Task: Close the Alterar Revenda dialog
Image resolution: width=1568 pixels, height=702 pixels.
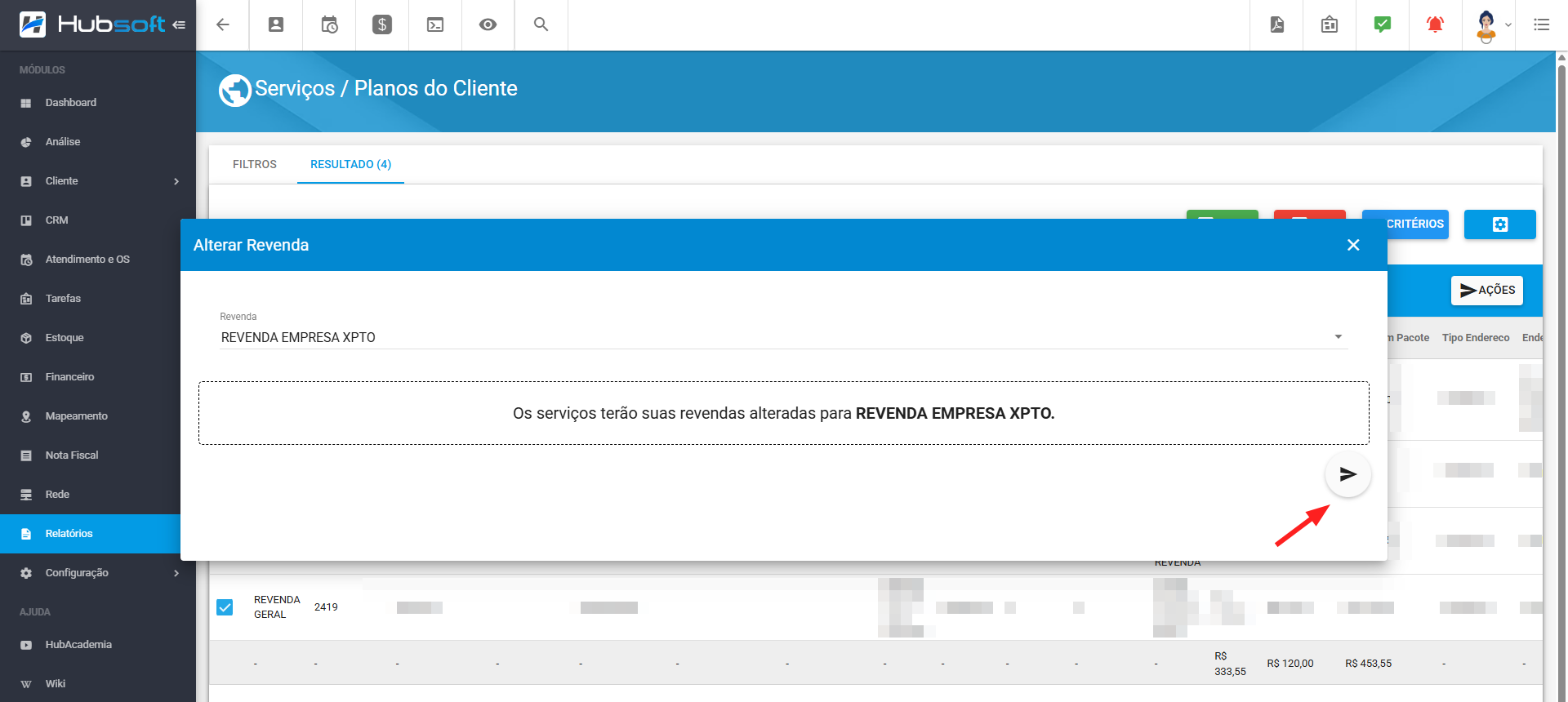Action: [1353, 245]
